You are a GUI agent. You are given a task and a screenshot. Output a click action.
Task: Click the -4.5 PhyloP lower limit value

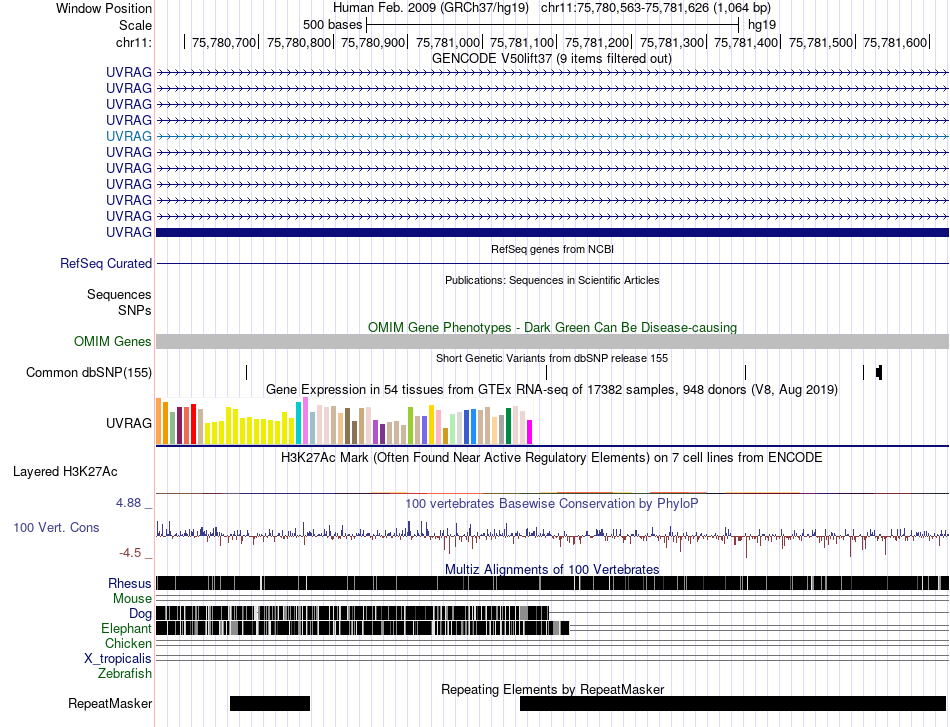[x=130, y=553]
